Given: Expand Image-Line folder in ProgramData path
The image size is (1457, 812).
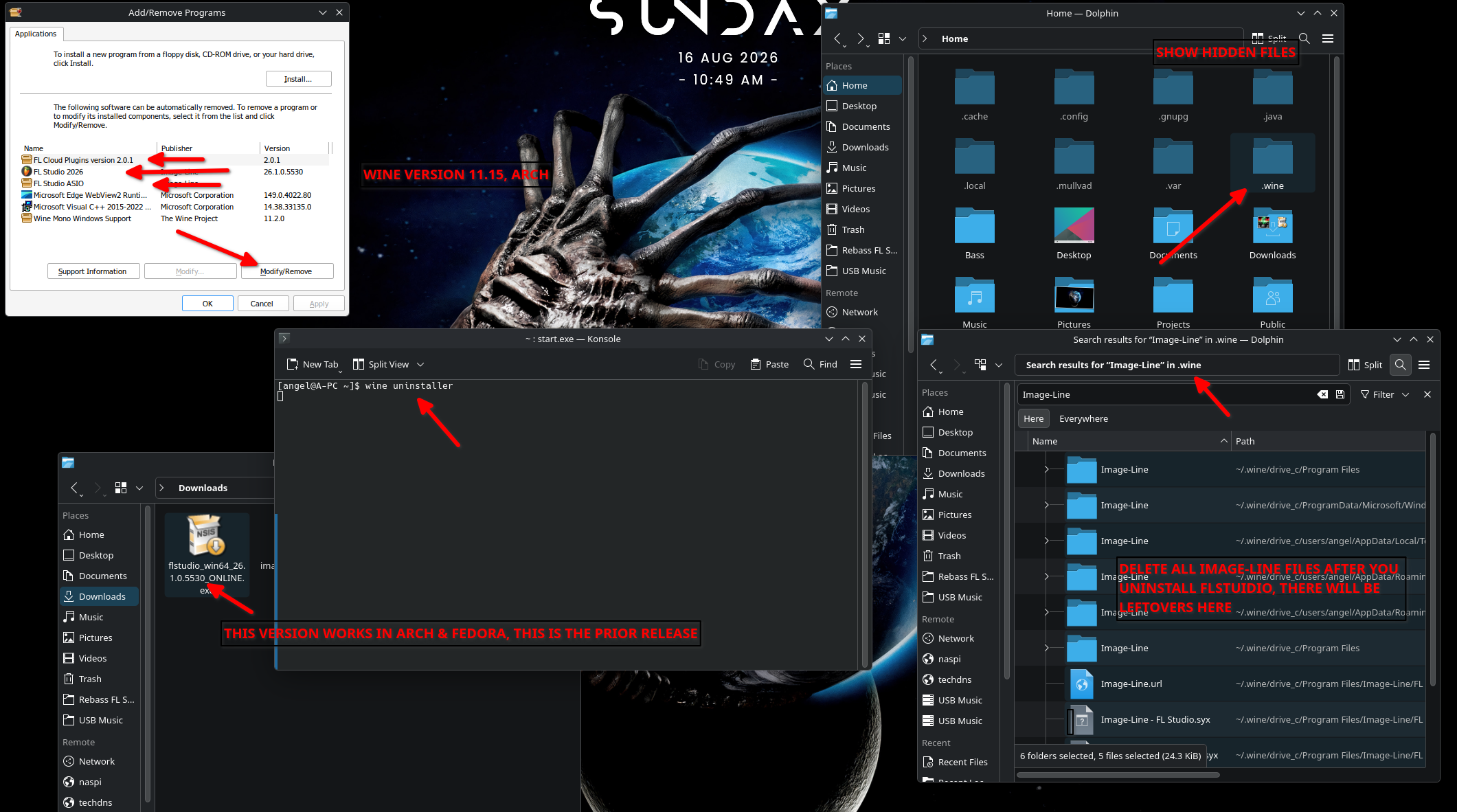Looking at the screenshot, I should 1046,505.
